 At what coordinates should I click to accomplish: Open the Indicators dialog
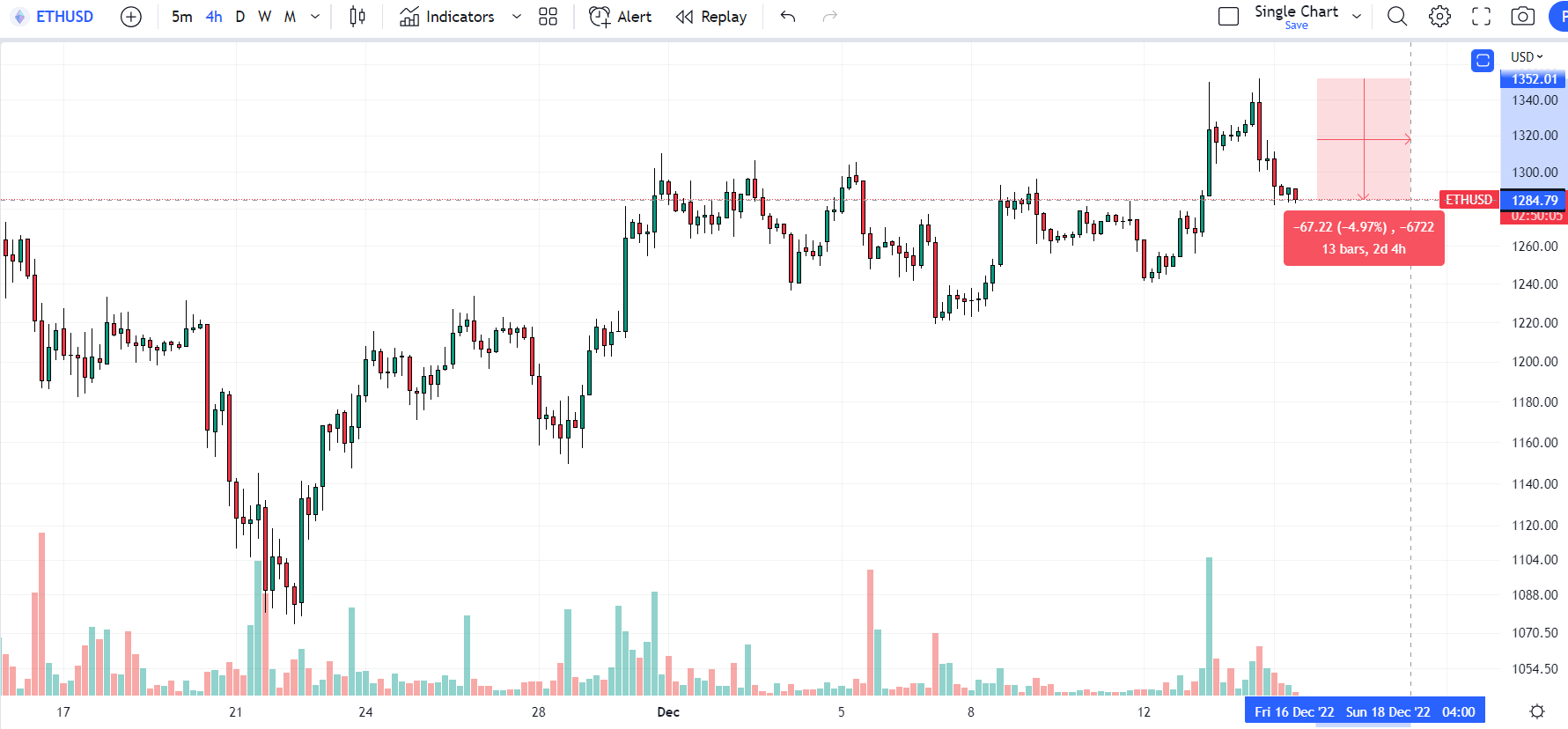[x=447, y=17]
